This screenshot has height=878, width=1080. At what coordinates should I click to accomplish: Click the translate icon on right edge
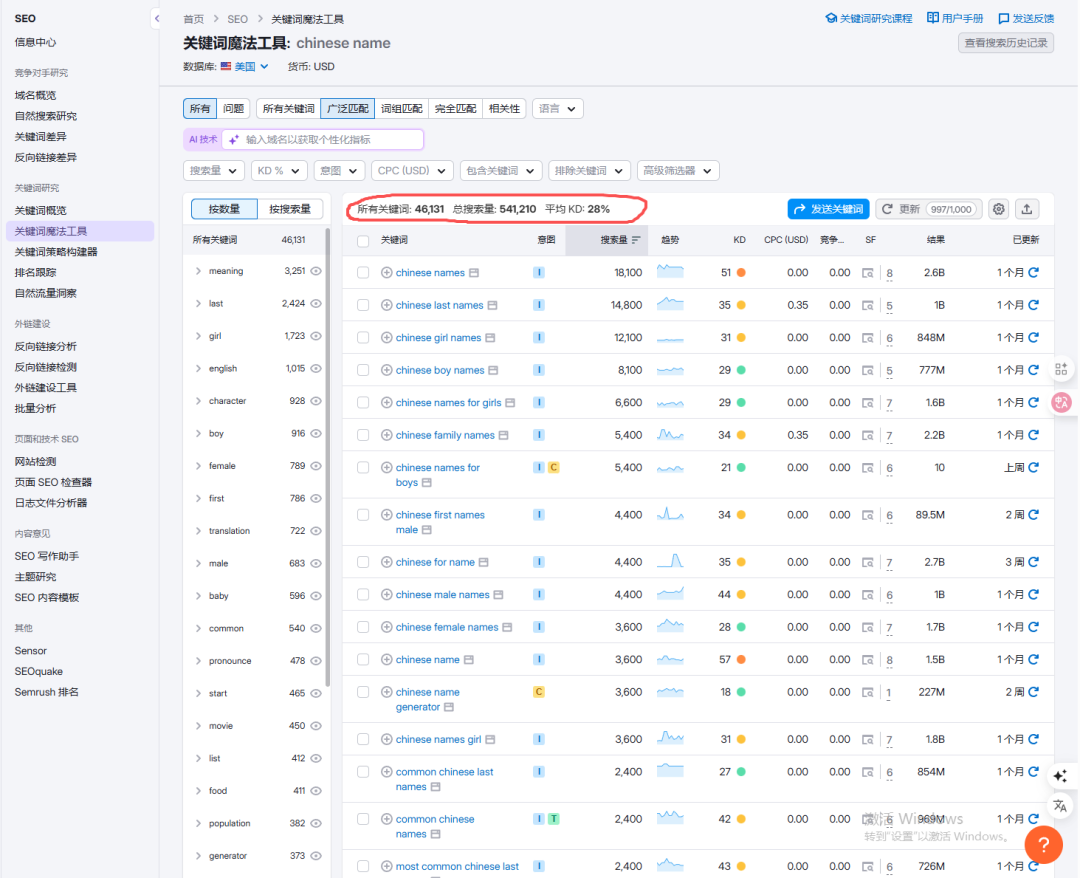click(x=1061, y=806)
